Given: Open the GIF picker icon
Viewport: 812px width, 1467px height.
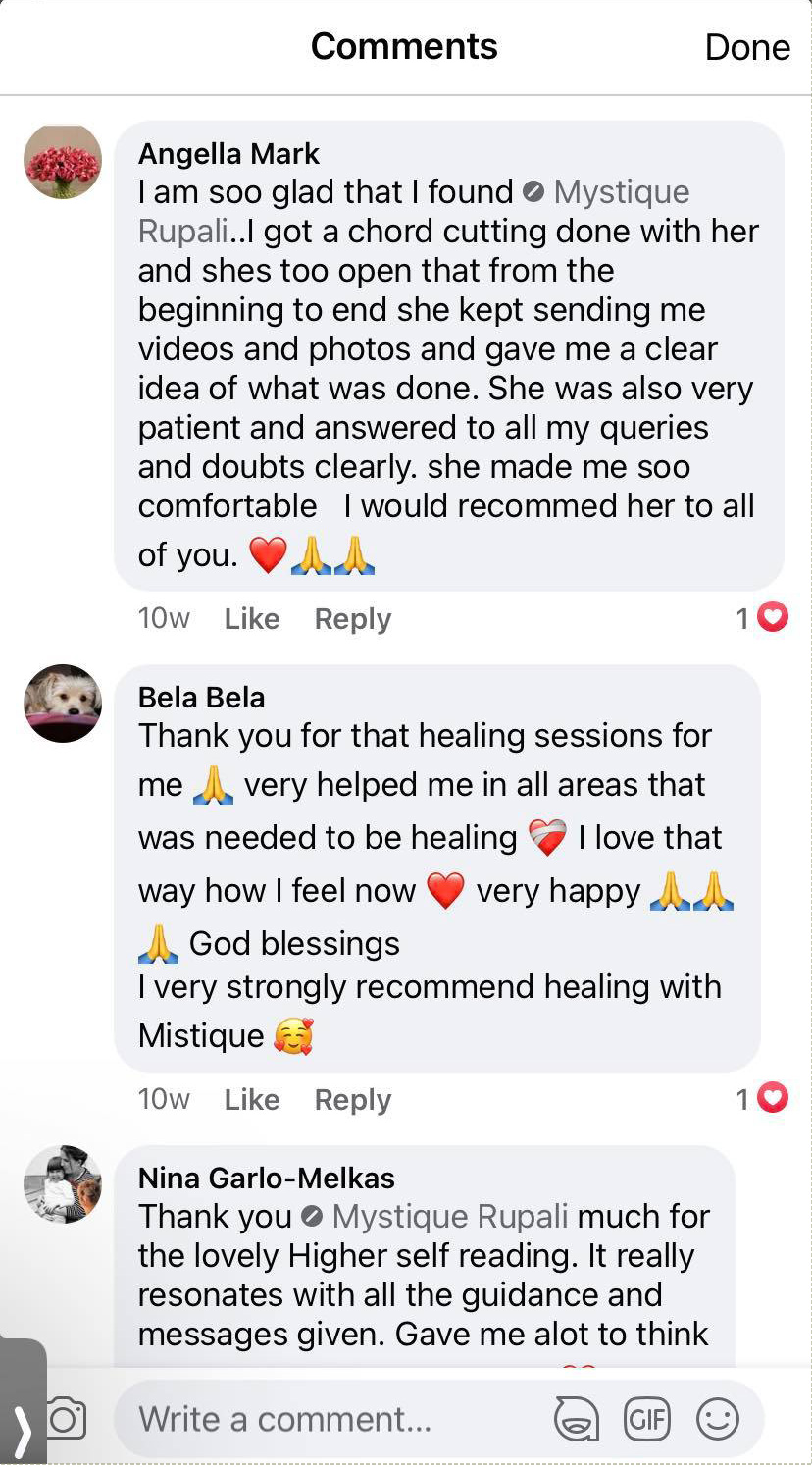Looking at the screenshot, I should coord(647,1419).
